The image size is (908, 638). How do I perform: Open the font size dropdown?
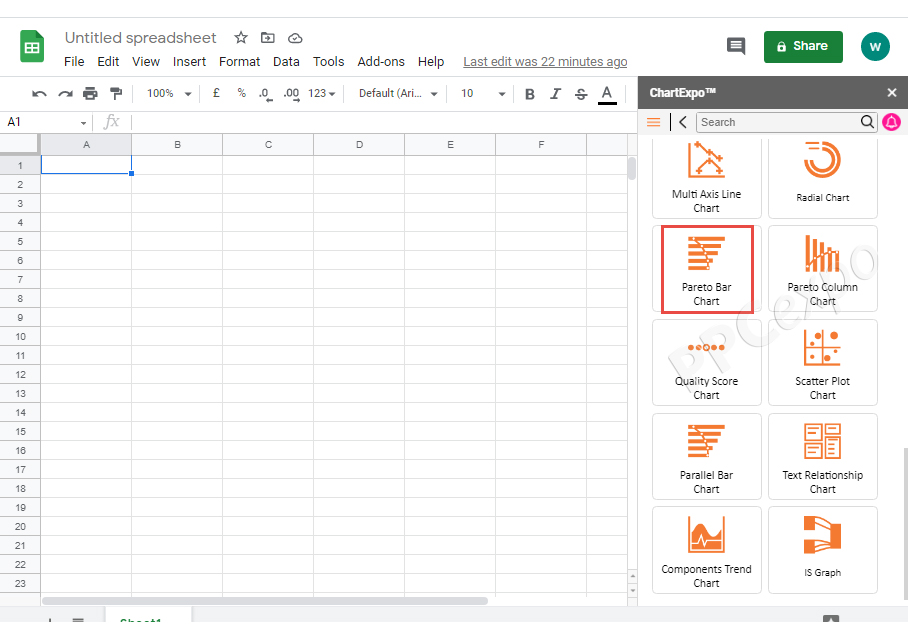483,94
